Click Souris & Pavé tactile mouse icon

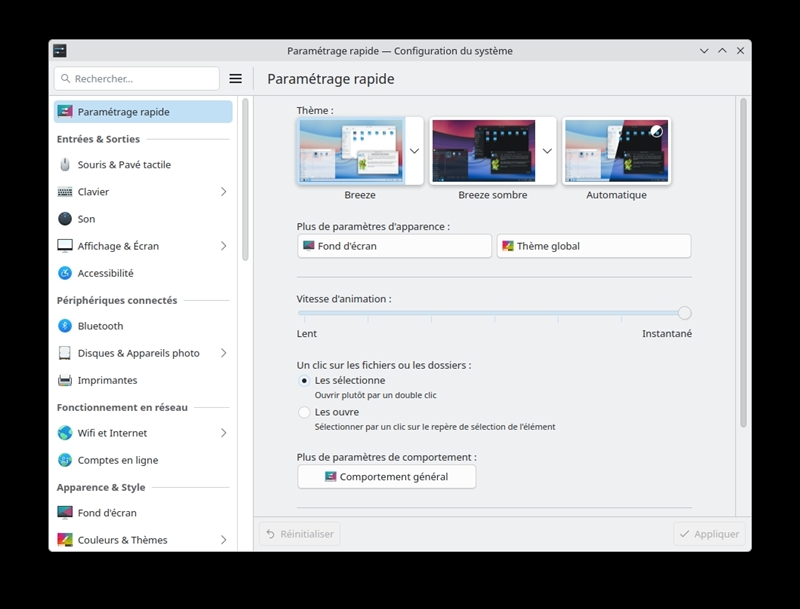pos(65,165)
